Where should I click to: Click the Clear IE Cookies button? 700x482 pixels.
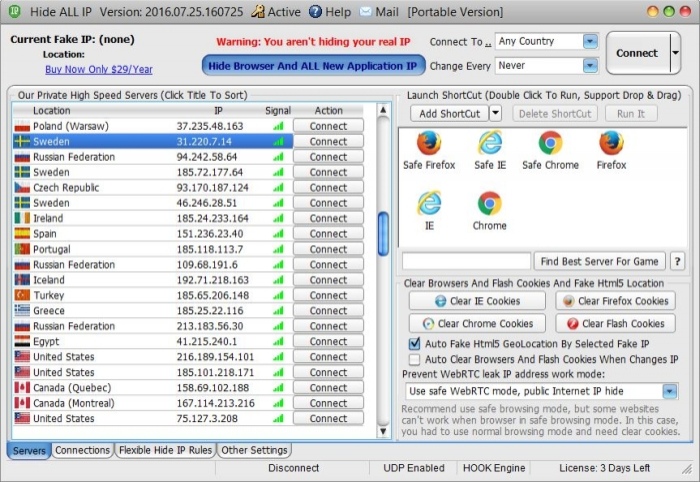pyautogui.click(x=477, y=301)
